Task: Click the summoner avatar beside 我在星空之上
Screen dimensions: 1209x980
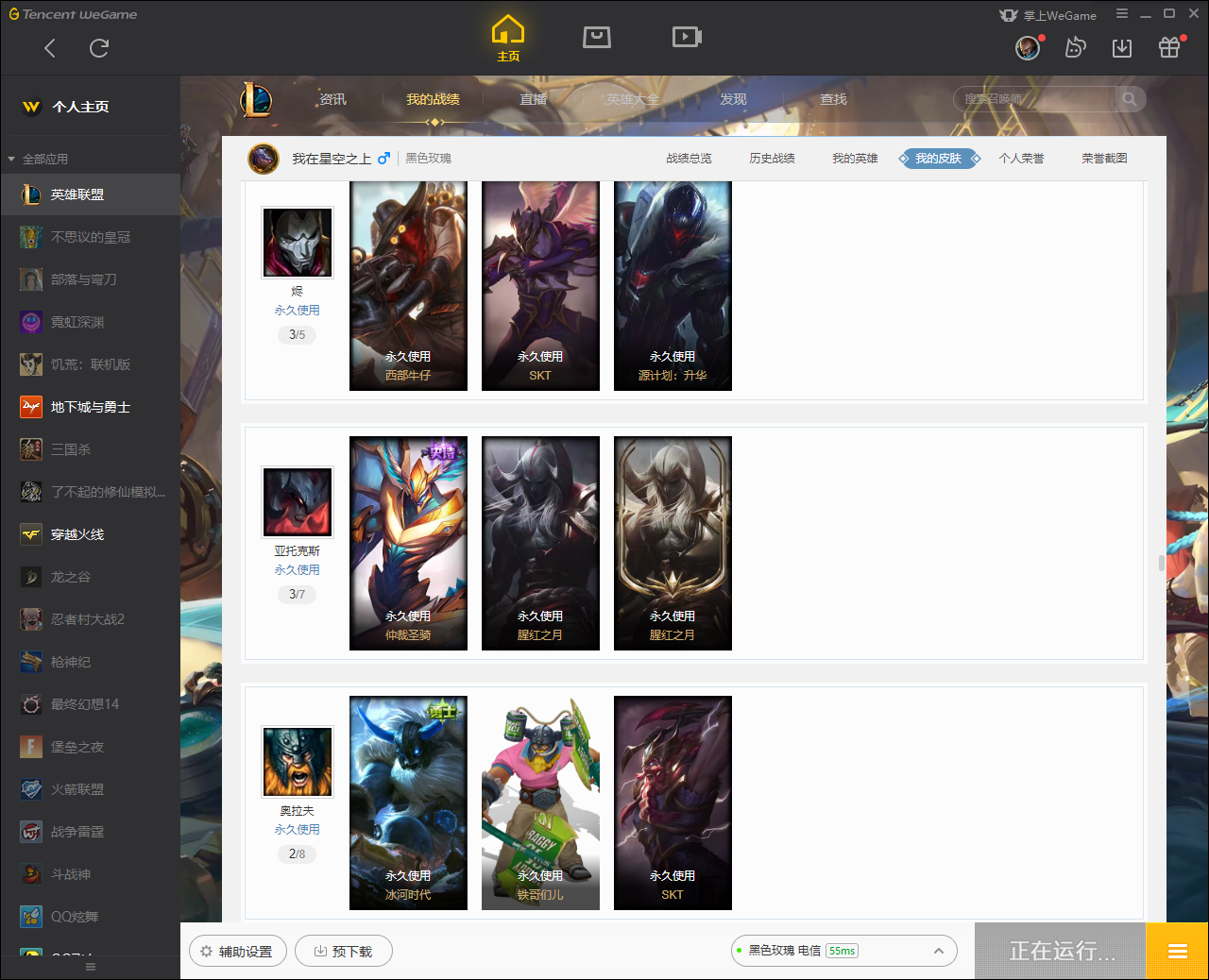Action: (263, 159)
